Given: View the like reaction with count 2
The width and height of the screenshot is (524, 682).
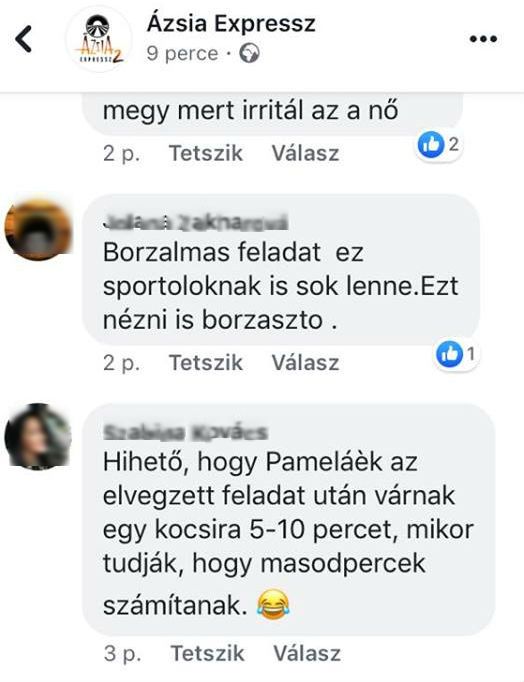Looking at the screenshot, I should pos(438,145).
